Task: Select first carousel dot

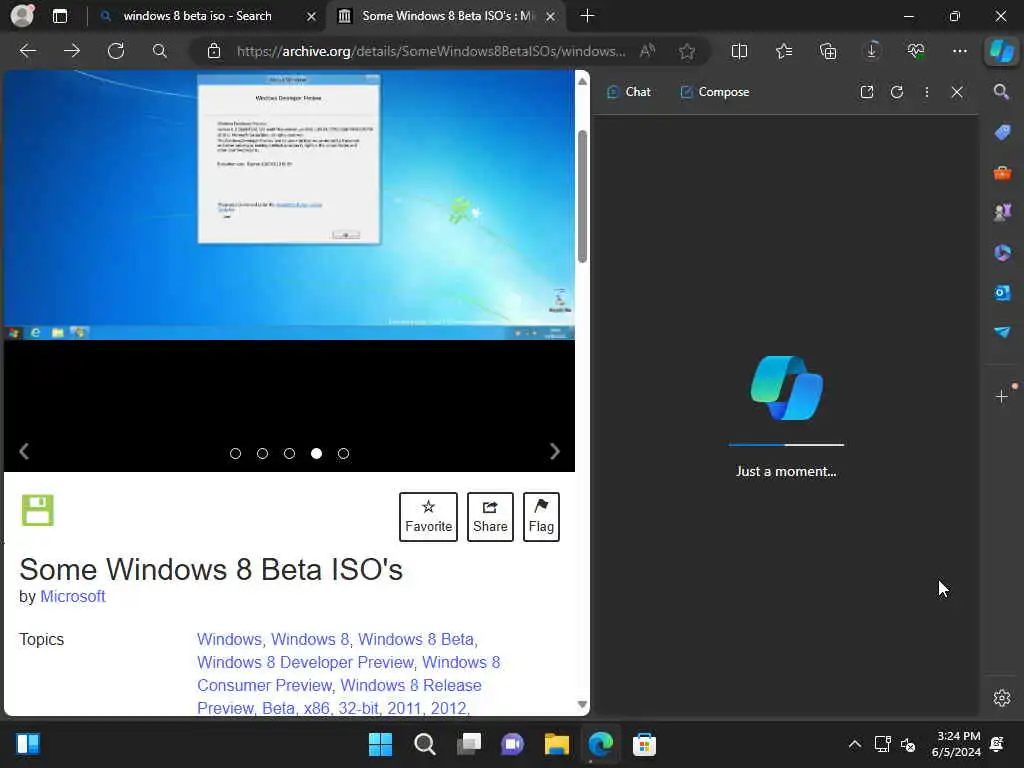Action: click(235, 453)
